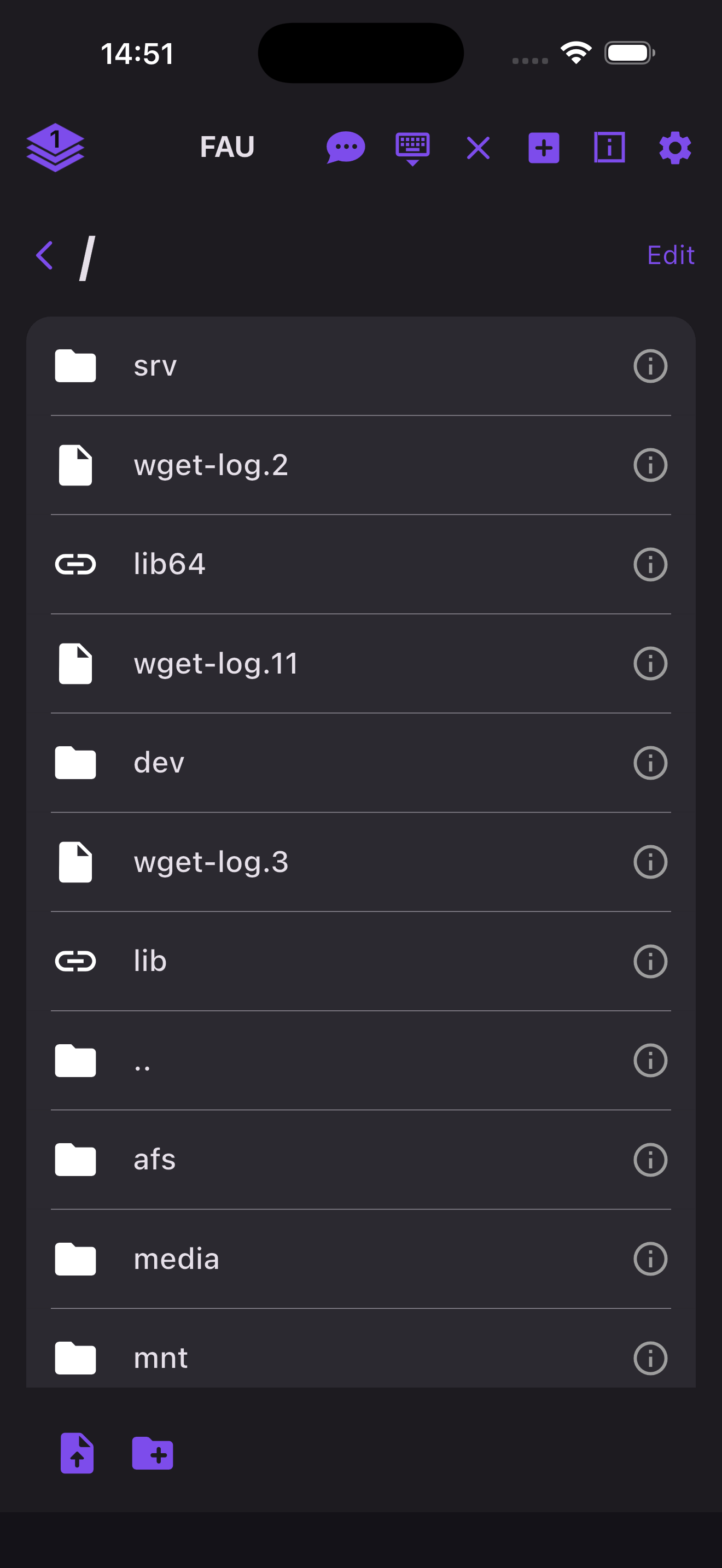This screenshot has height=1568, width=722.
Task: Show info for the lib64 symlink
Action: coord(650,564)
